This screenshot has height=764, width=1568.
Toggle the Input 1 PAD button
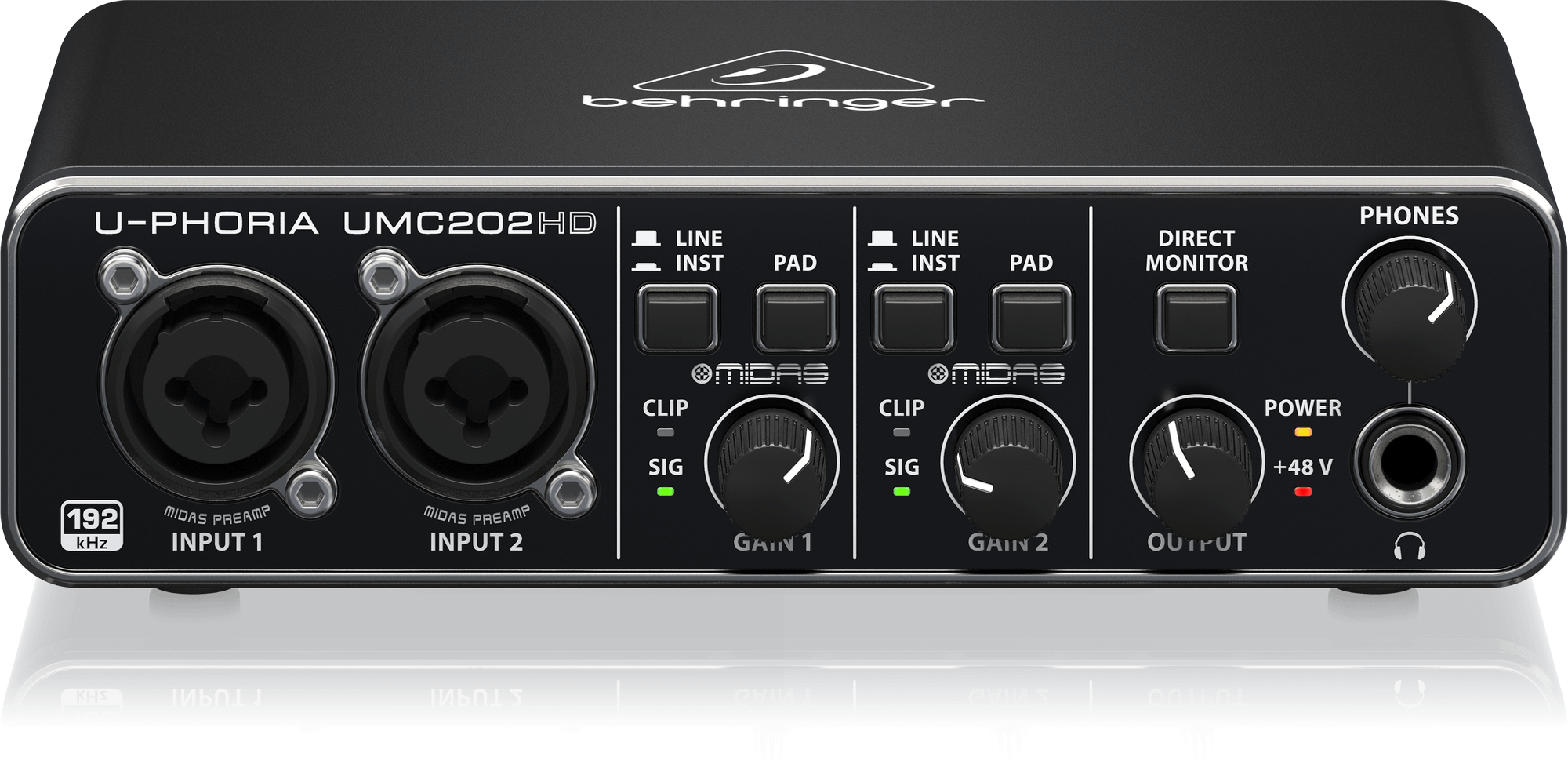click(795, 318)
